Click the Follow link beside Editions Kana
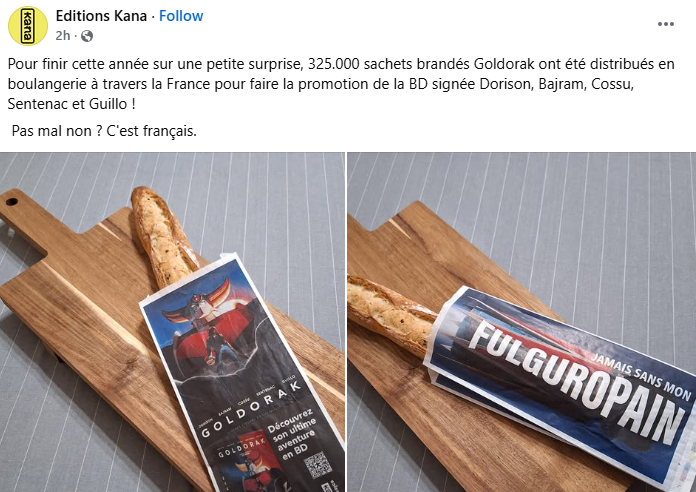696x492 pixels. (181, 16)
